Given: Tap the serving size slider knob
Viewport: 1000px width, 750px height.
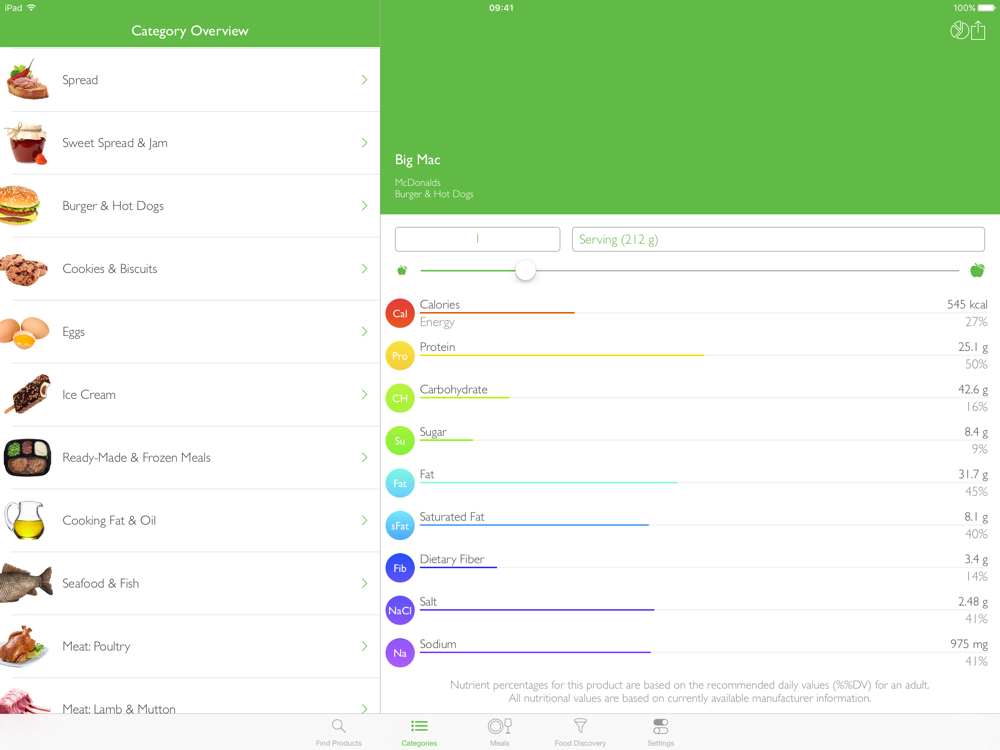Looking at the screenshot, I should pos(526,270).
